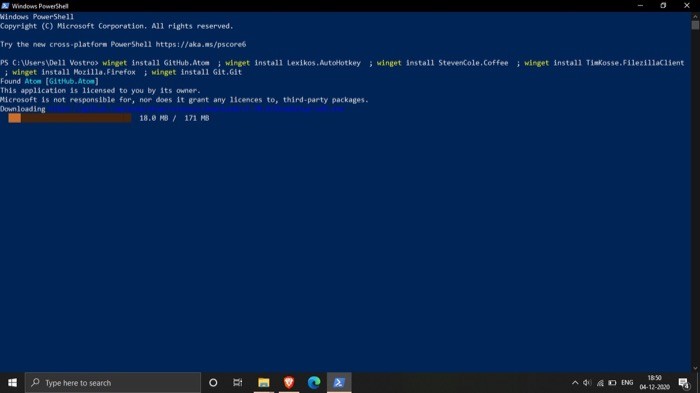Click the 'Found Atom [GitHub.Atom]' line
This screenshot has width=700, height=393.
tap(49, 81)
